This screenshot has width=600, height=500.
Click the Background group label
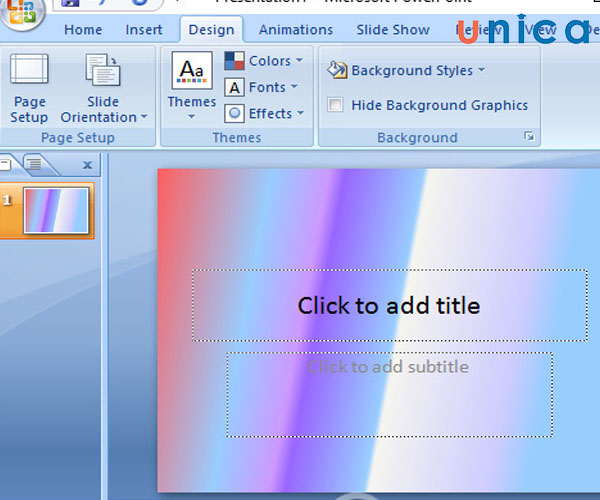(417, 138)
